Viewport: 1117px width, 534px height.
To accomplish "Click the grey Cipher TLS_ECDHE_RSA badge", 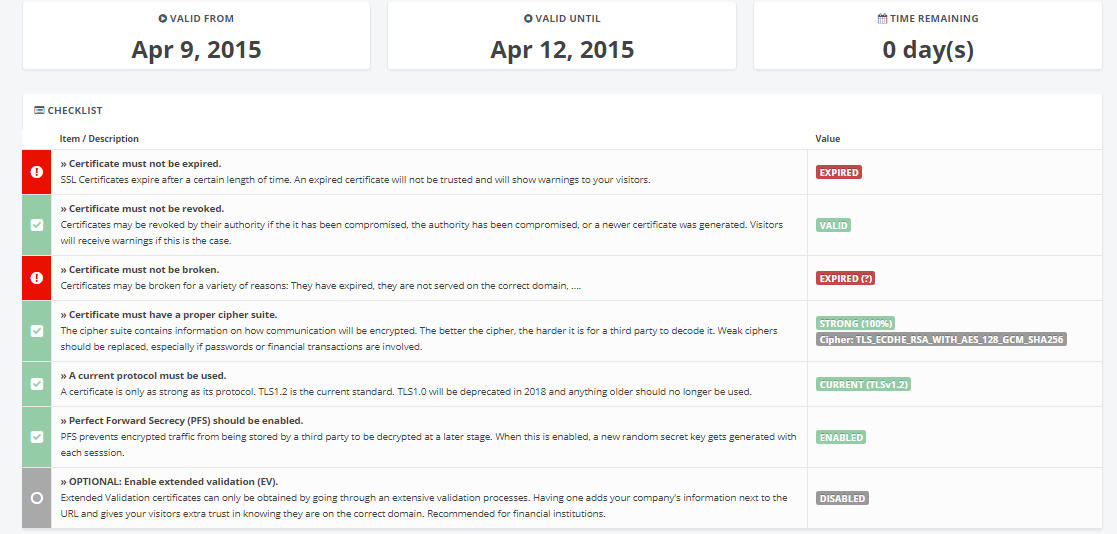I will [x=941, y=340].
